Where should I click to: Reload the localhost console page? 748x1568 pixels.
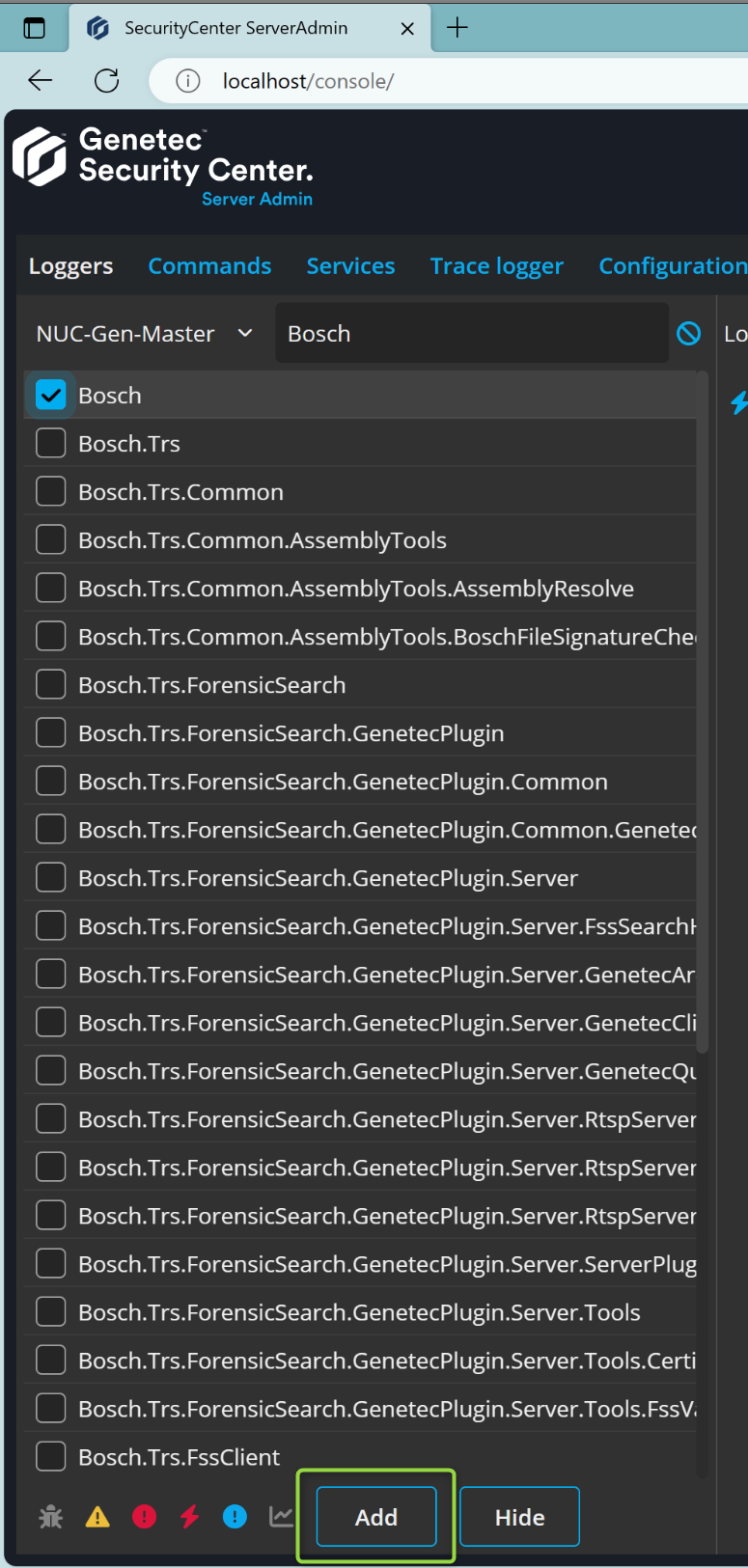(107, 81)
